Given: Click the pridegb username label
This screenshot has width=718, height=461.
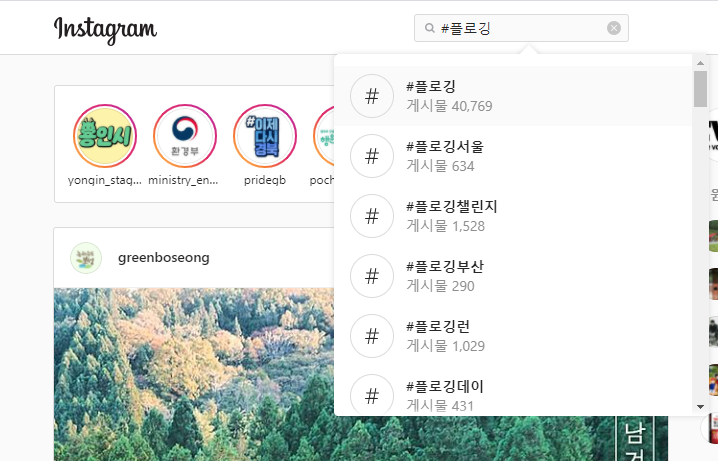Looking at the screenshot, I should pos(265,180).
